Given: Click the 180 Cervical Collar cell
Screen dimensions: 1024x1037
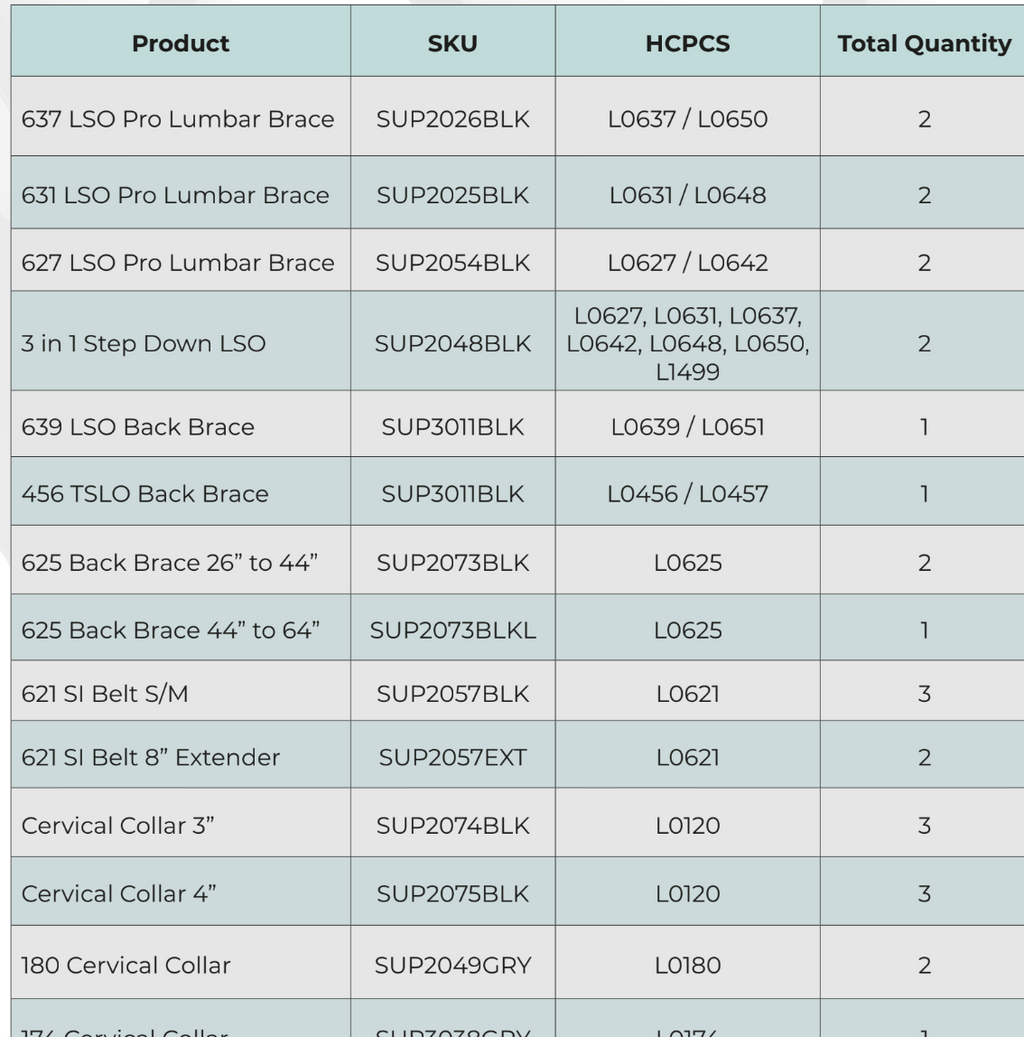Looking at the screenshot, I should (x=181, y=962).
